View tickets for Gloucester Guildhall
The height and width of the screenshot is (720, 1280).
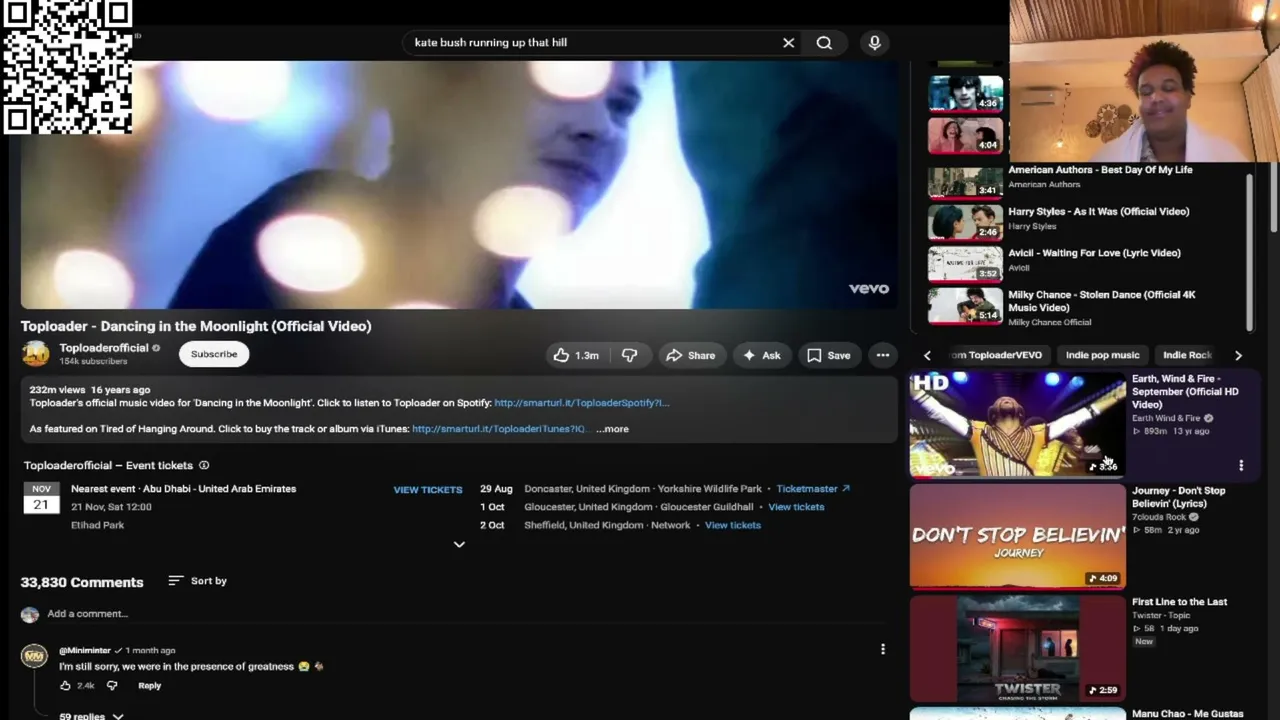[x=796, y=507]
